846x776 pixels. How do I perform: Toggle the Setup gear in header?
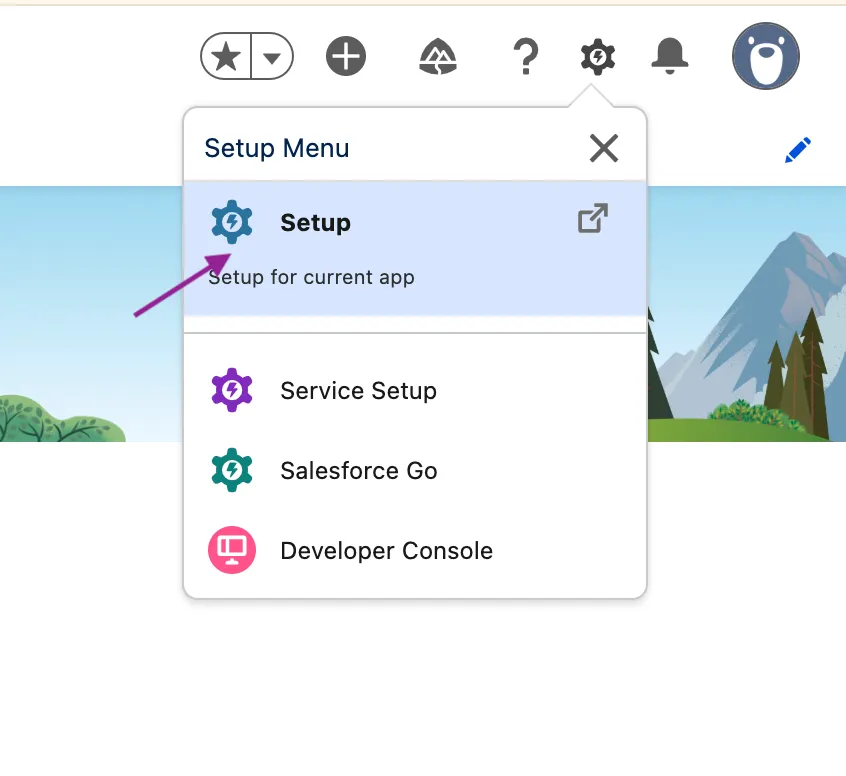coord(598,57)
